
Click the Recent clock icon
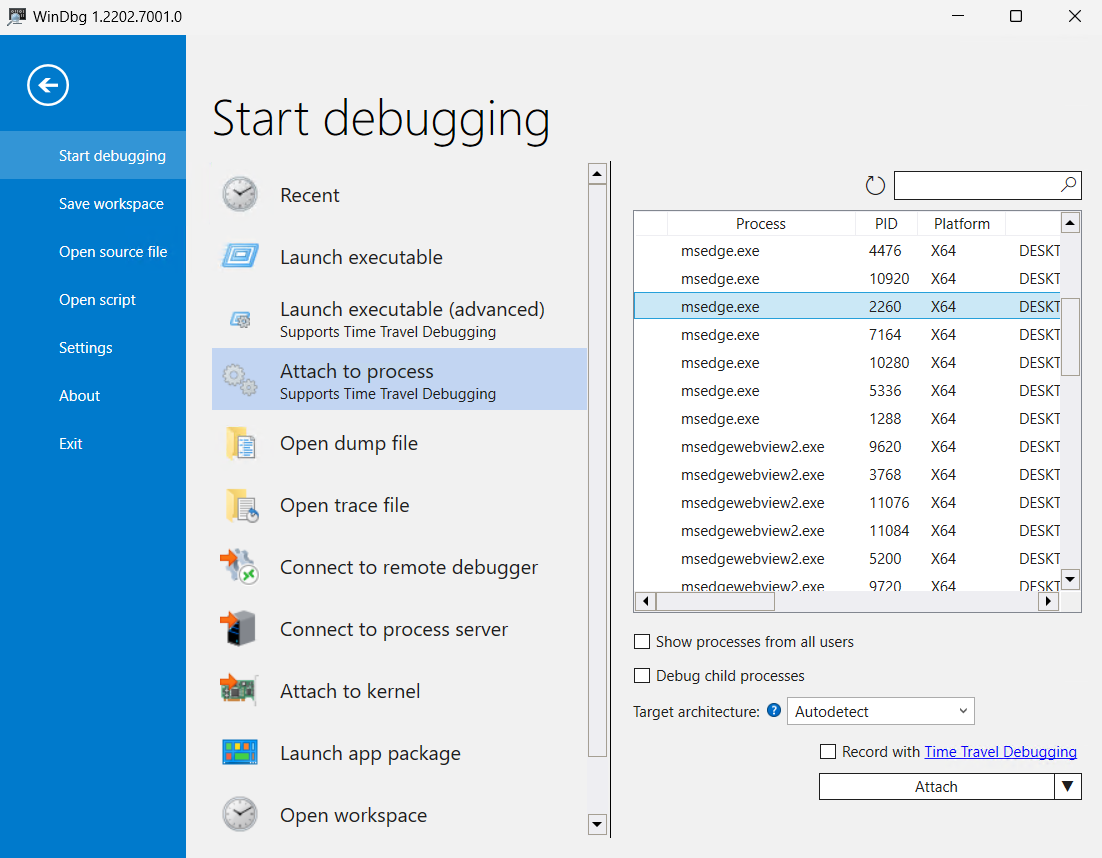240,194
